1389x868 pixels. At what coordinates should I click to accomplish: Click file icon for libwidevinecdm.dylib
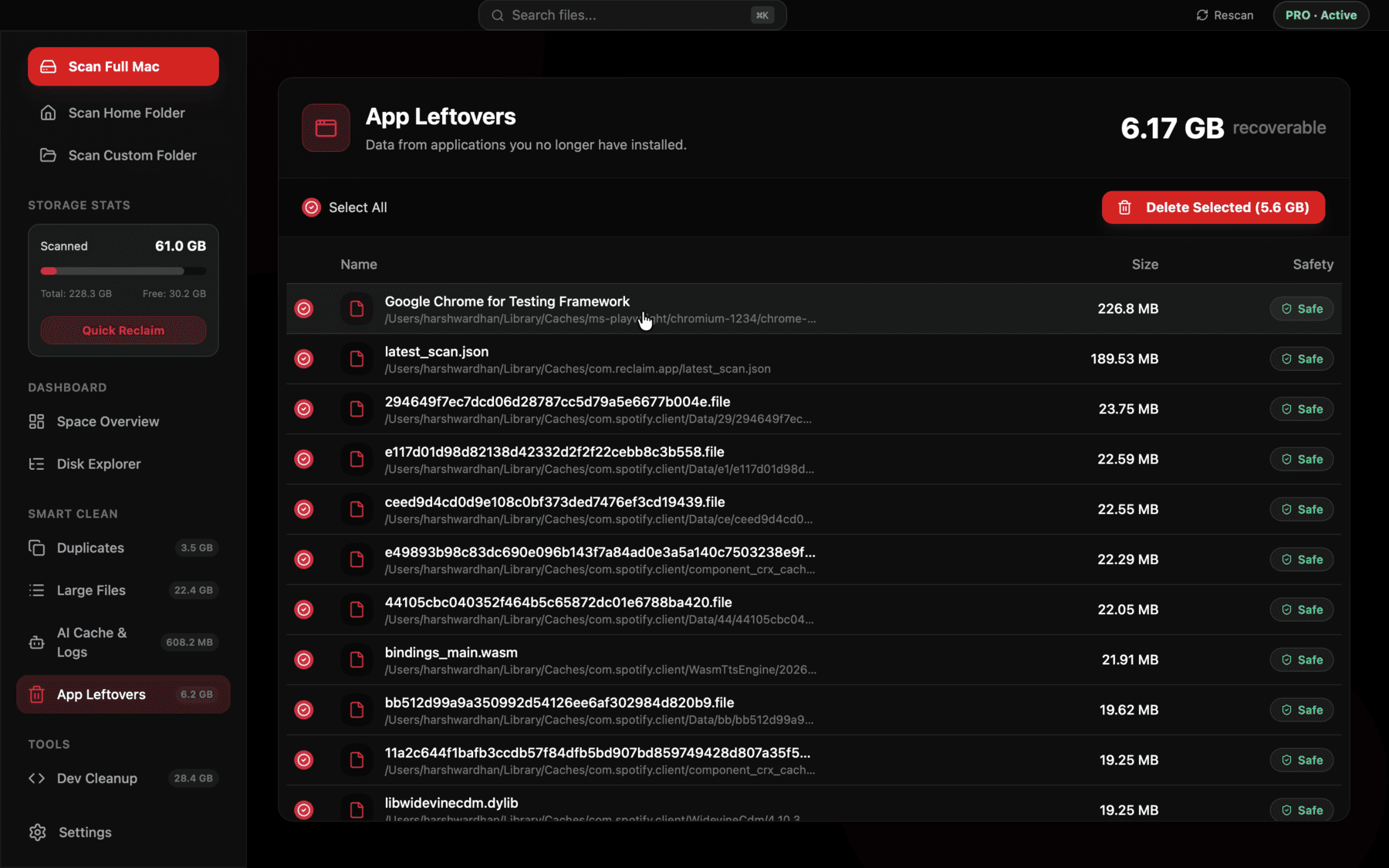point(357,809)
